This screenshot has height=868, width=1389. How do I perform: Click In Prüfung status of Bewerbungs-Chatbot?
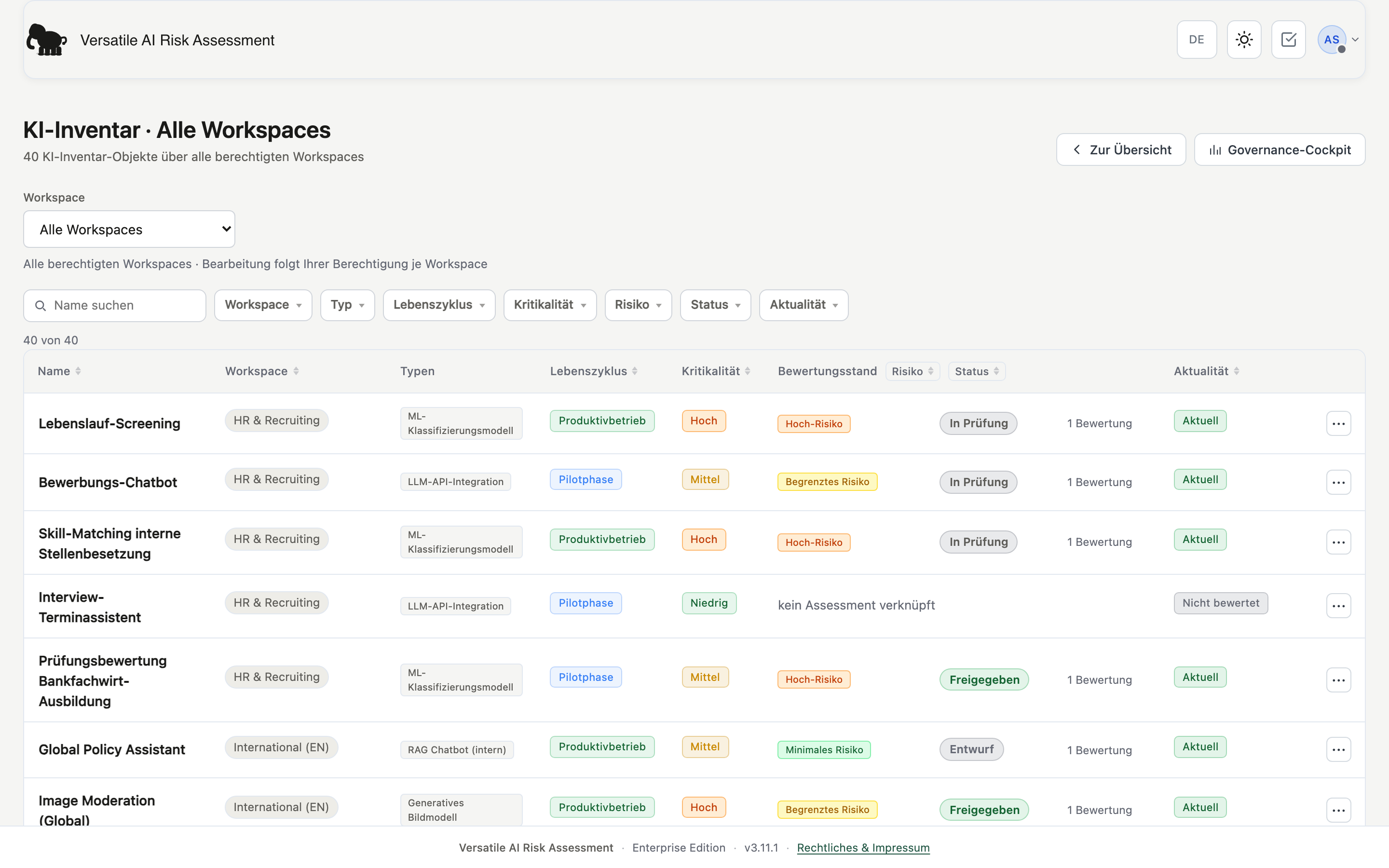(978, 482)
